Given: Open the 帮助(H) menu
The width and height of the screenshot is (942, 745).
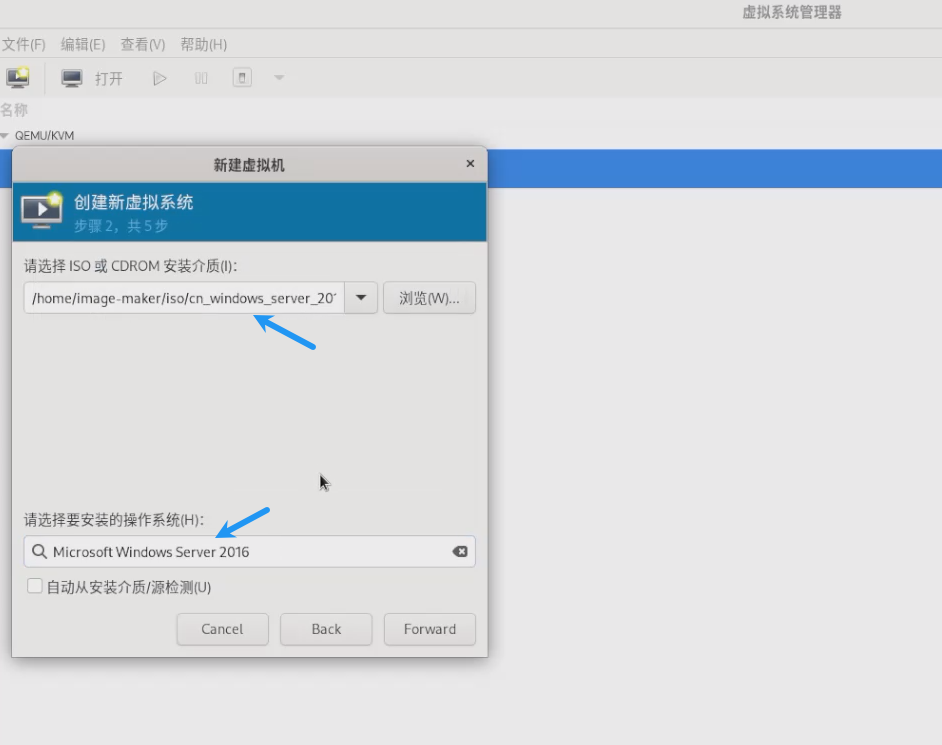Looking at the screenshot, I should (x=204, y=45).
